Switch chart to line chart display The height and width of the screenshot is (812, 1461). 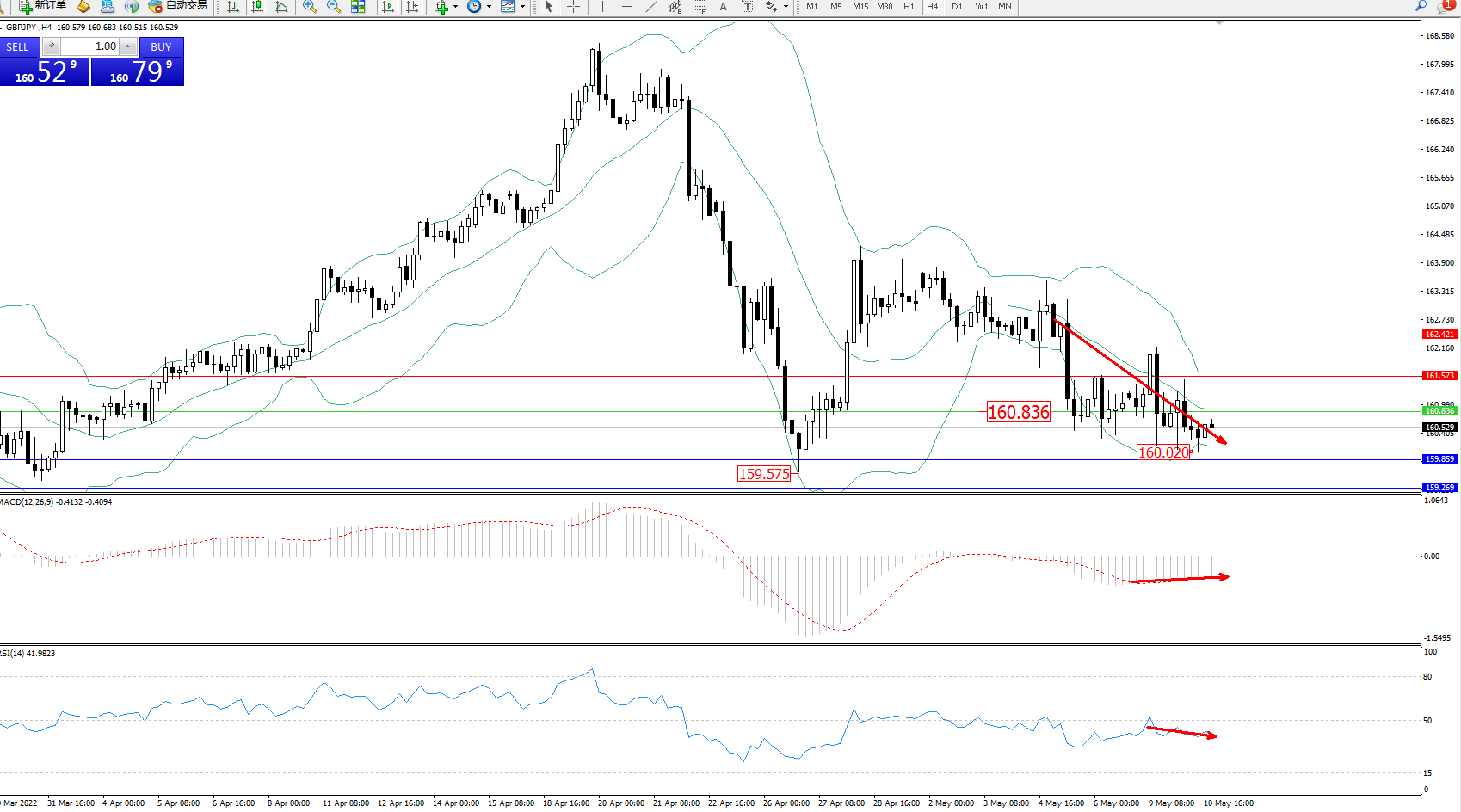281,7
